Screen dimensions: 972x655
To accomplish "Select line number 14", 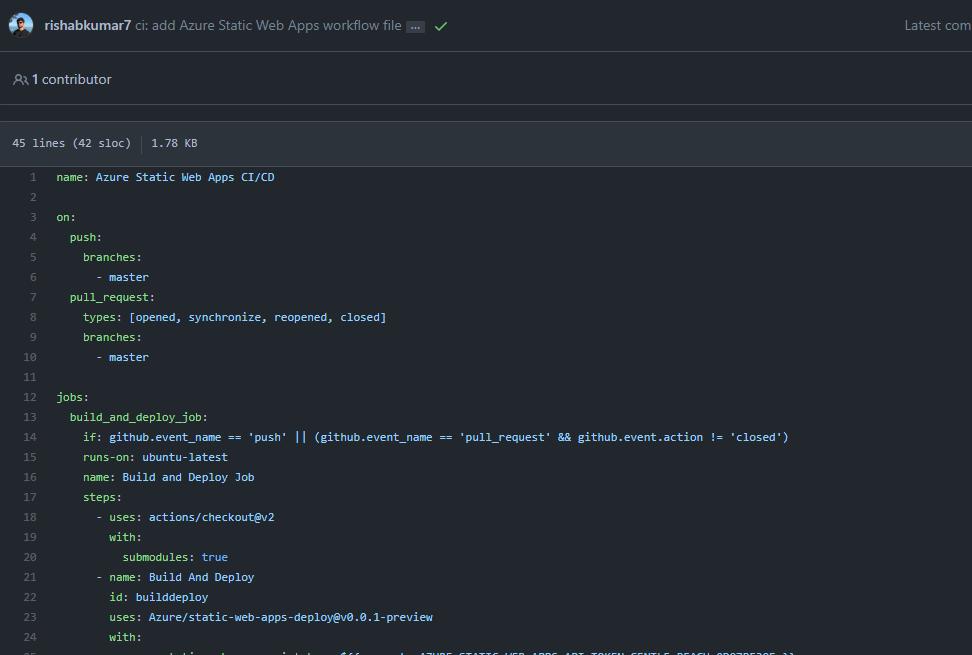I will click(x=30, y=437).
